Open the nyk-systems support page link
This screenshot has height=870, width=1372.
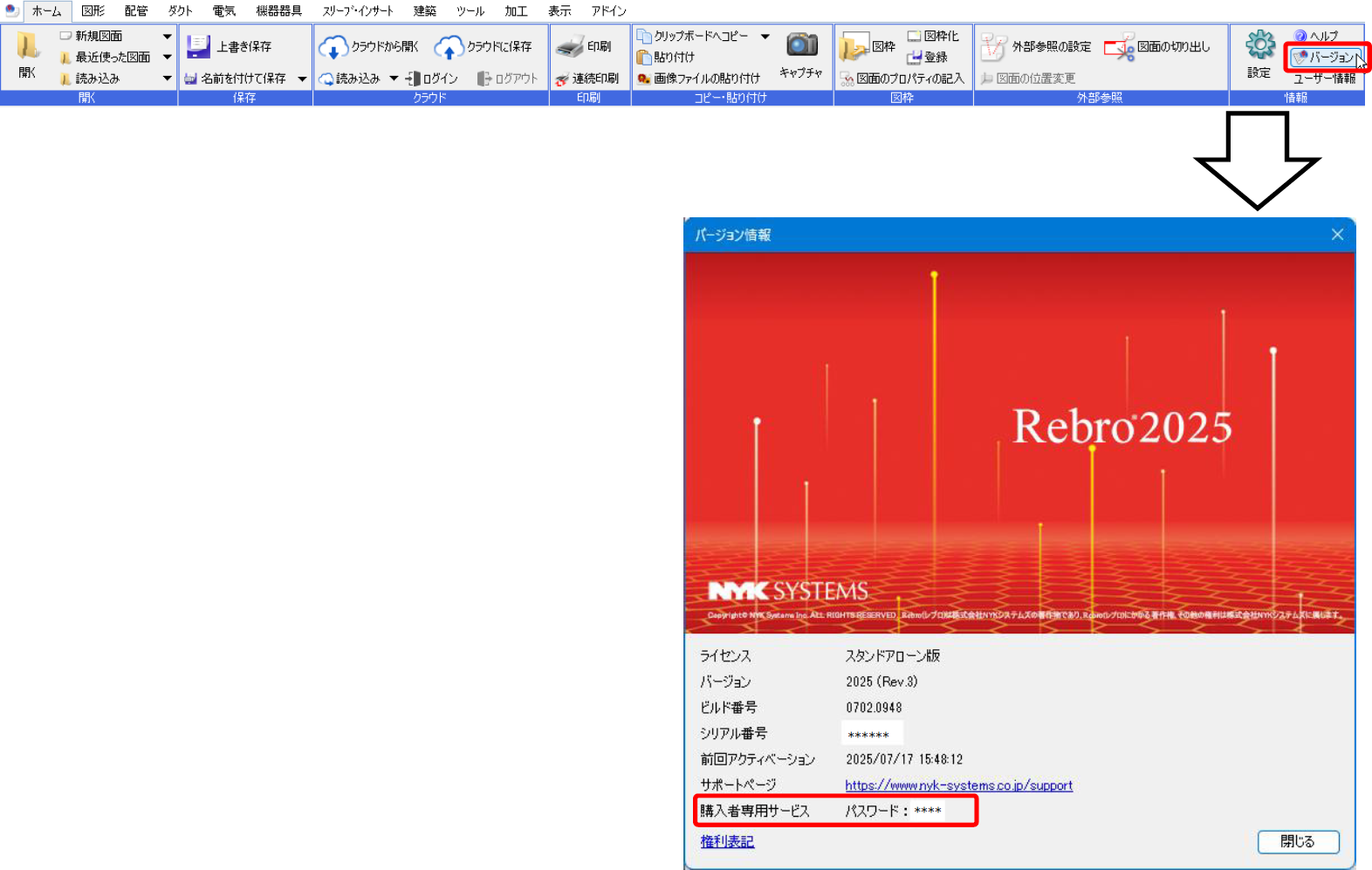point(958,785)
